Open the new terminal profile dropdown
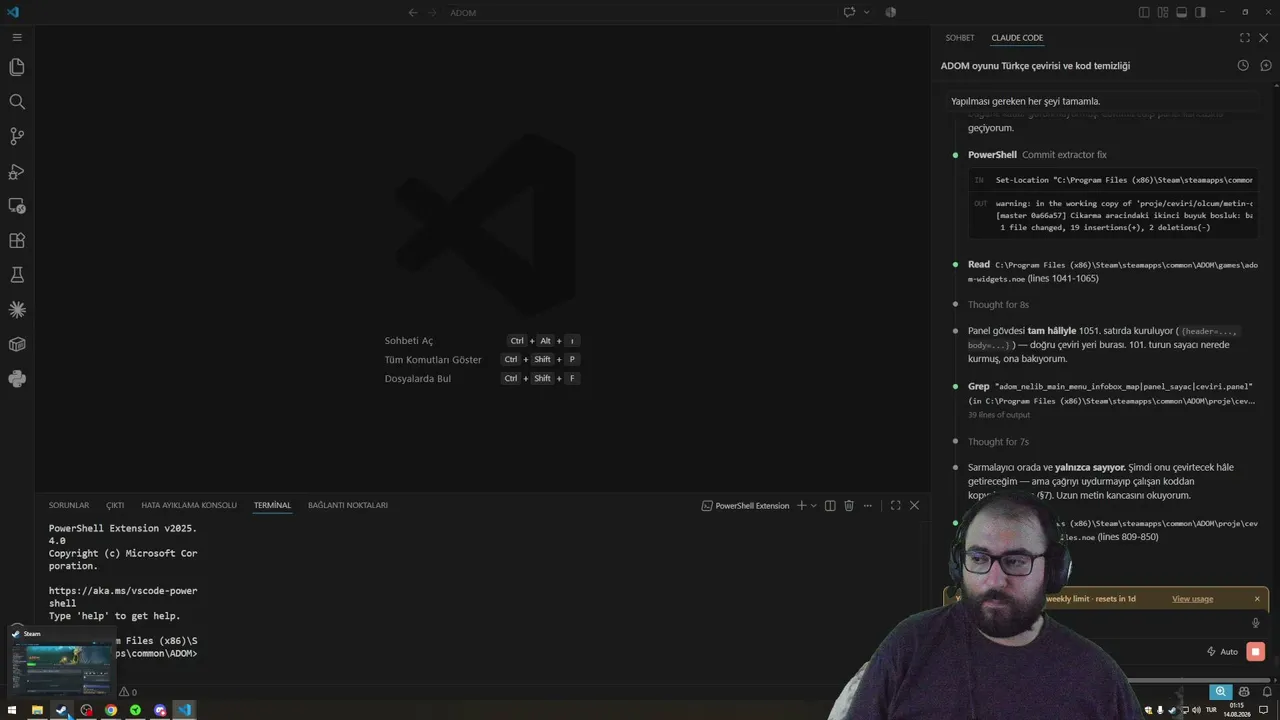Screen dimensions: 1280x720 (x=814, y=506)
